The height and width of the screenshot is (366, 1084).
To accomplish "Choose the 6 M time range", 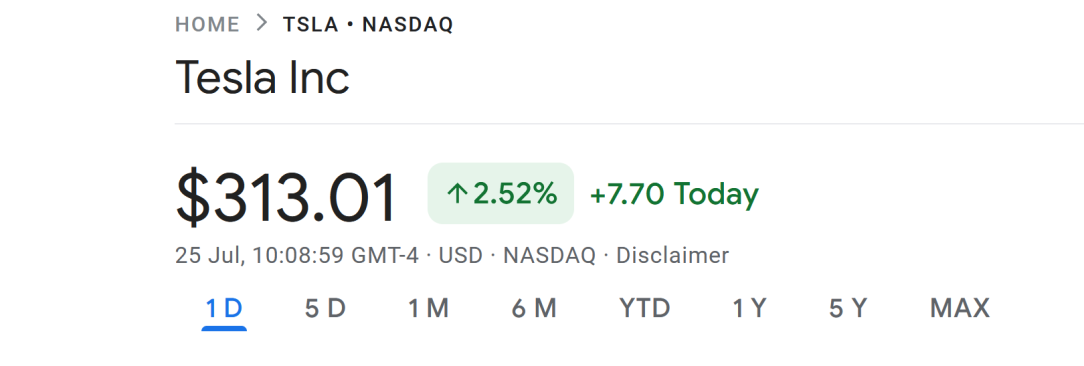I will coord(534,308).
